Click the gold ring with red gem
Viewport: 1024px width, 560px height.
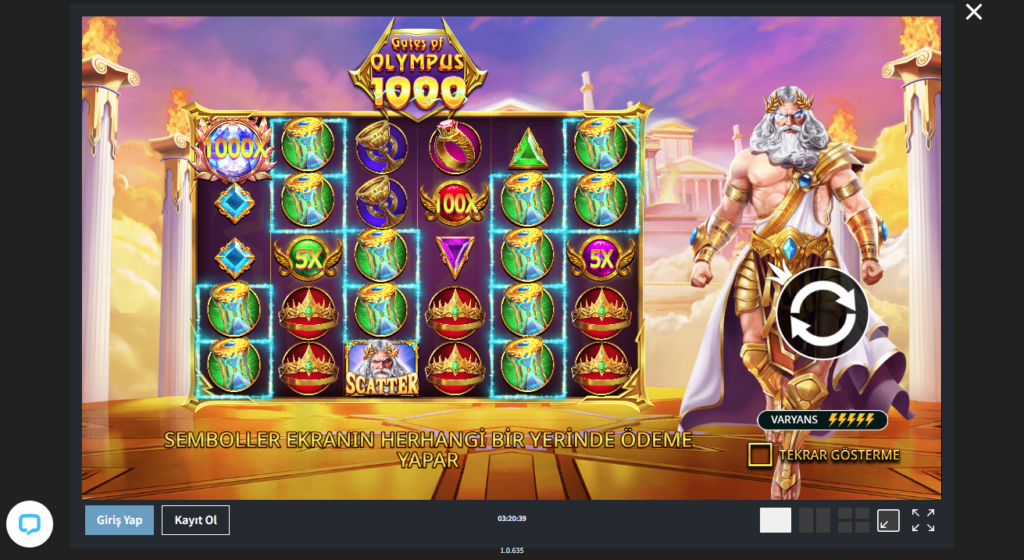(x=455, y=146)
